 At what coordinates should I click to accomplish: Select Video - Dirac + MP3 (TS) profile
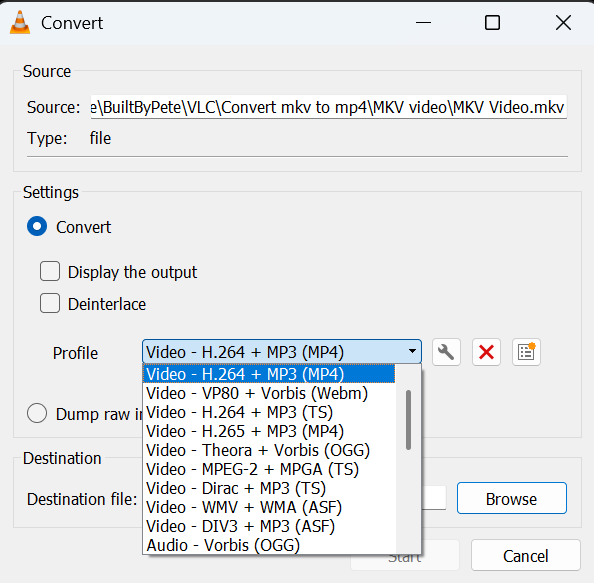point(269,488)
